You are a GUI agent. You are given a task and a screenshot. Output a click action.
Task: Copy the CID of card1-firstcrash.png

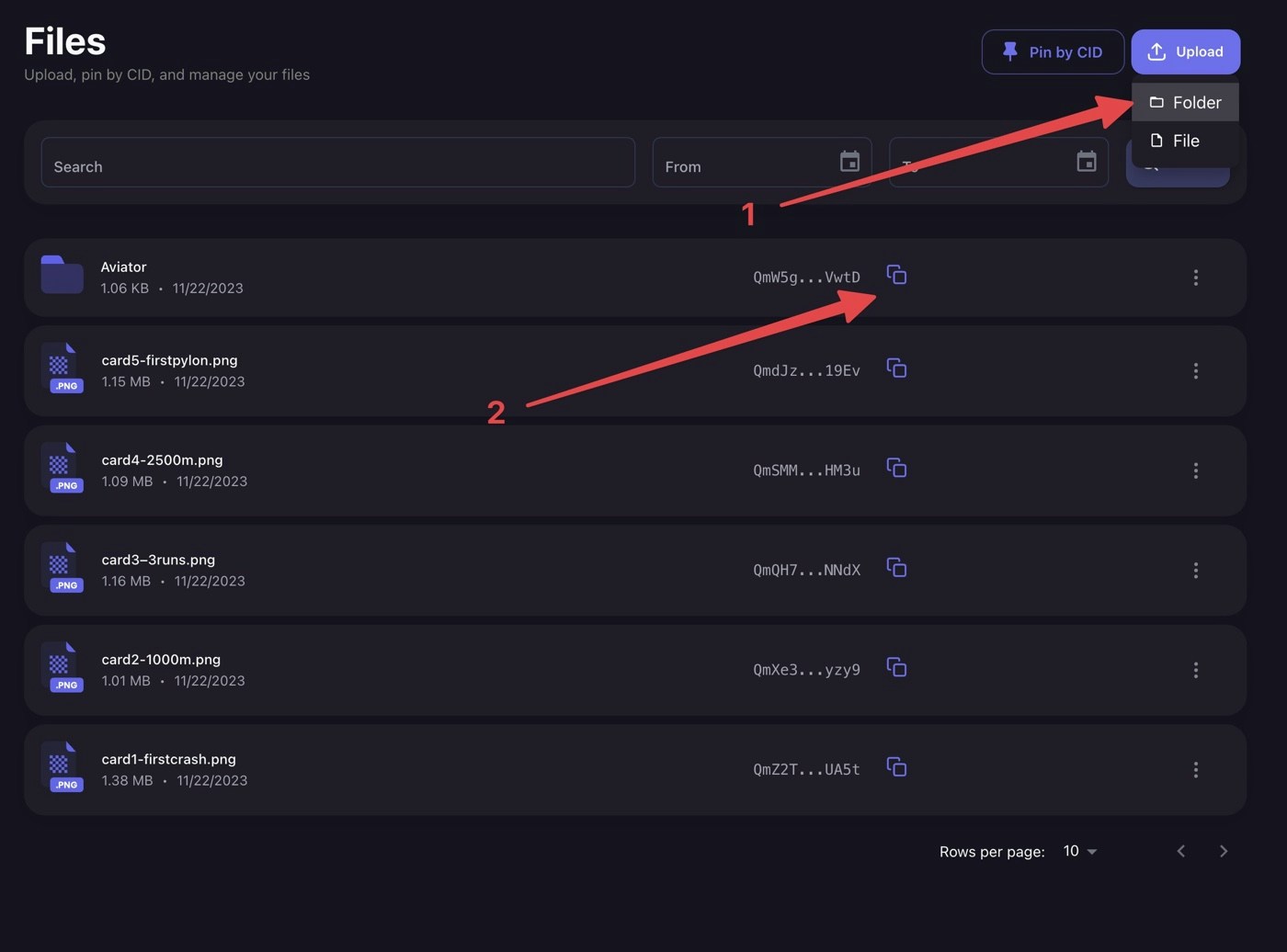[896, 767]
